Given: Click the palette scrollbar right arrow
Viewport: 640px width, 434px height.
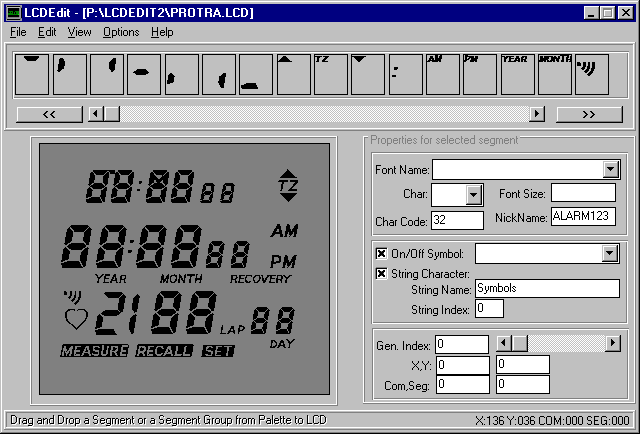Looking at the screenshot, I should coord(537,114).
